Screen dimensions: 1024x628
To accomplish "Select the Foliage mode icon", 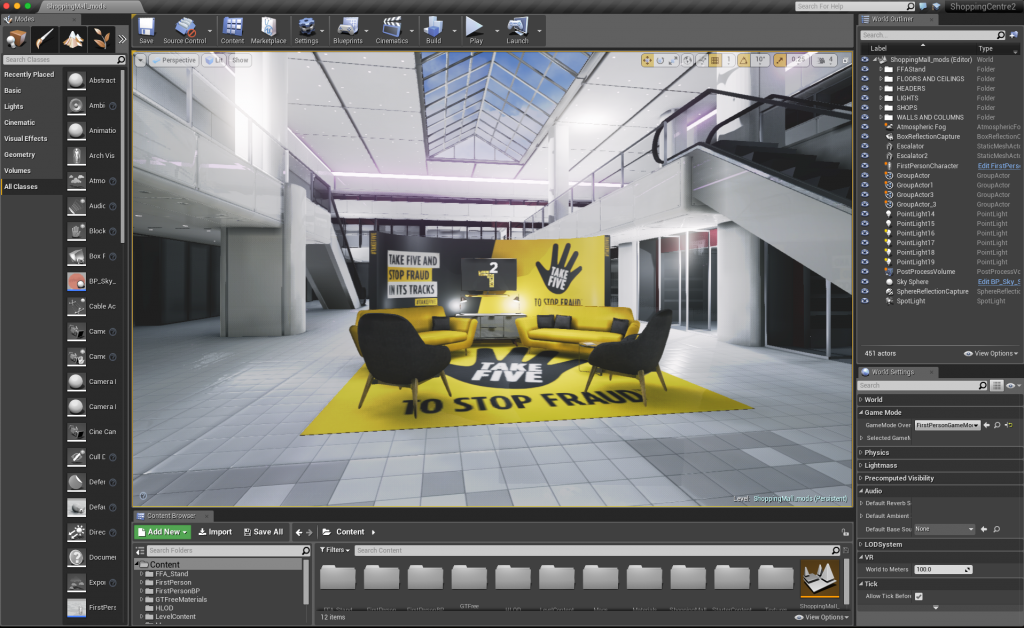I will [101, 39].
